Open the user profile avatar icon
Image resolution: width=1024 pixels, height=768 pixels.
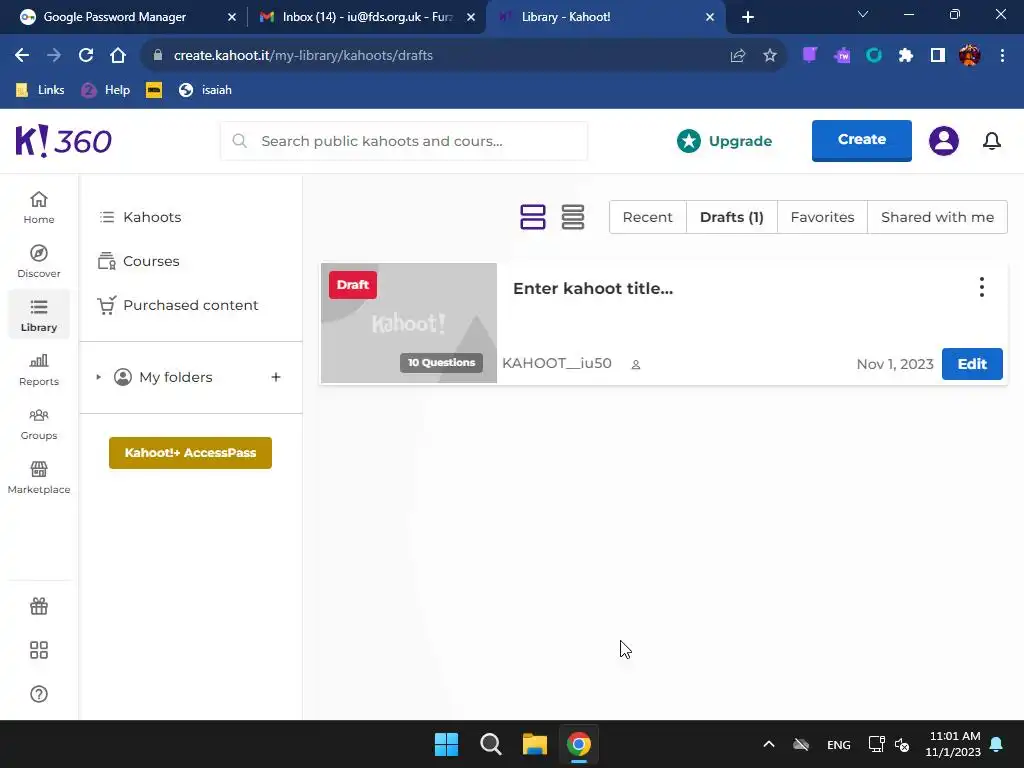(x=944, y=140)
